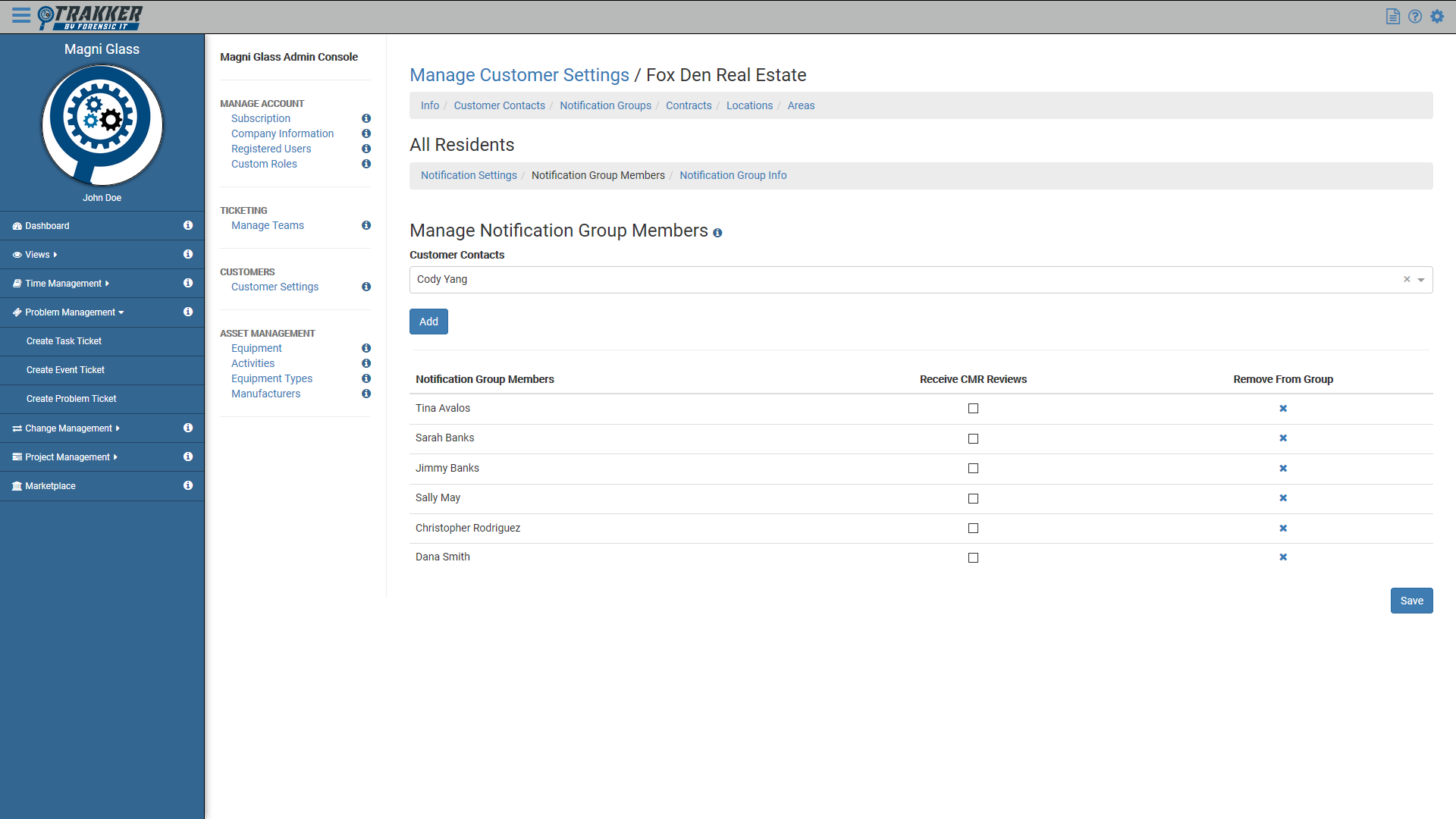Click the hamburger menu icon
The height and width of the screenshot is (819, 1456).
click(x=21, y=16)
